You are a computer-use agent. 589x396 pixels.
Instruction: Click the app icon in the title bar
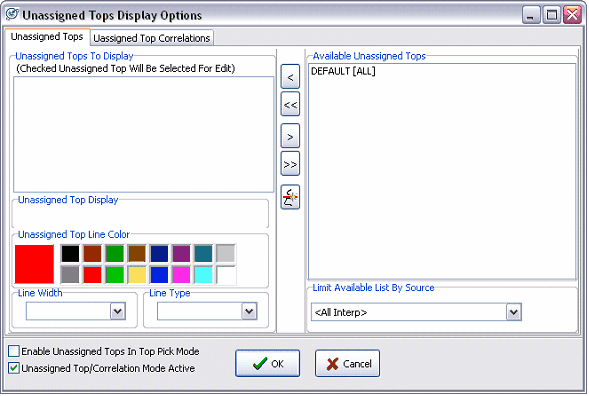click(12, 14)
